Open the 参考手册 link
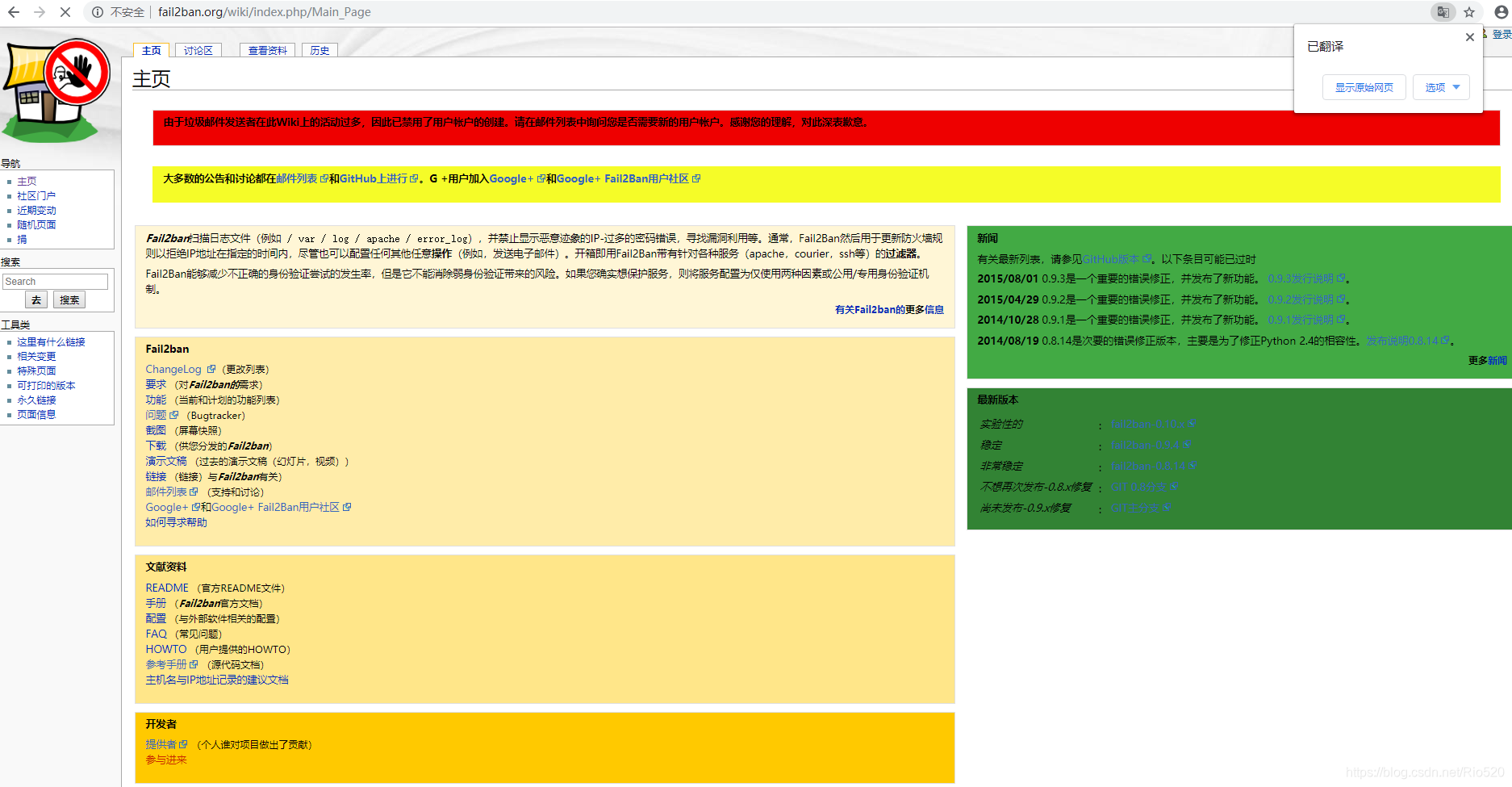This screenshot has width=1512, height=787. click(171, 664)
